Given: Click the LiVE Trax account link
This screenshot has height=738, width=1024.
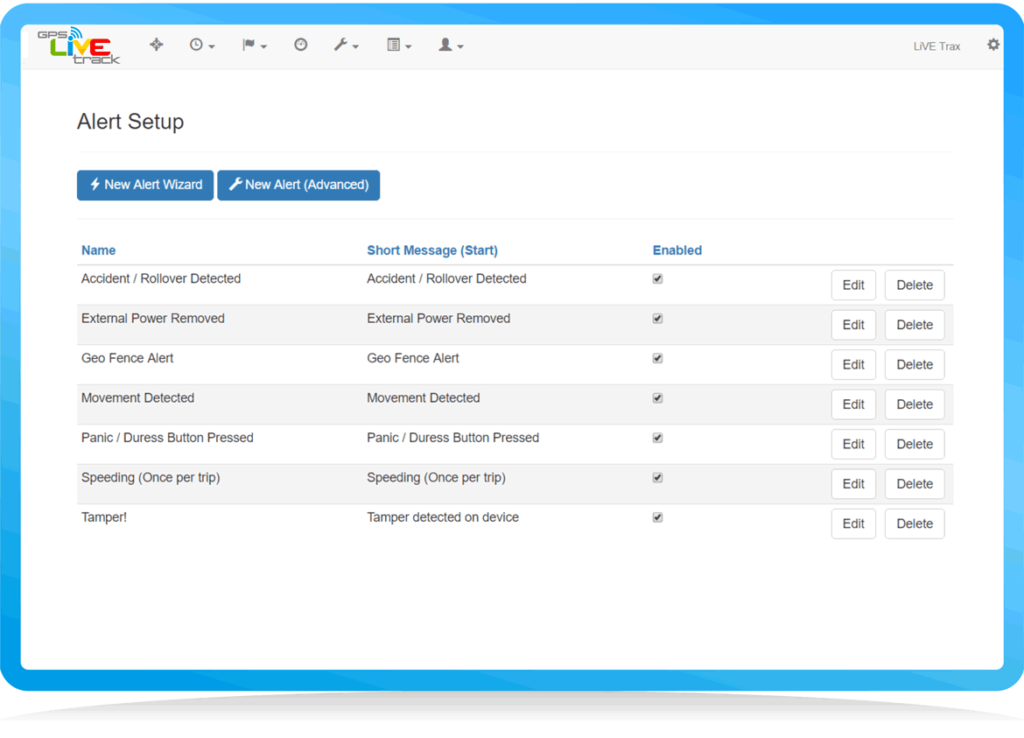Looking at the screenshot, I should (x=936, y=46).
